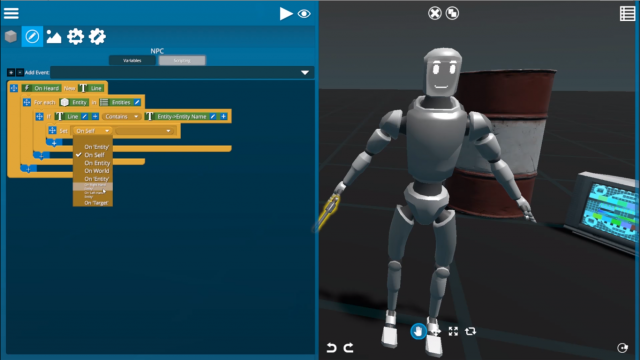
Task: Click the duplicate squares icon above viewport
Action: click(x=452, y=13)
